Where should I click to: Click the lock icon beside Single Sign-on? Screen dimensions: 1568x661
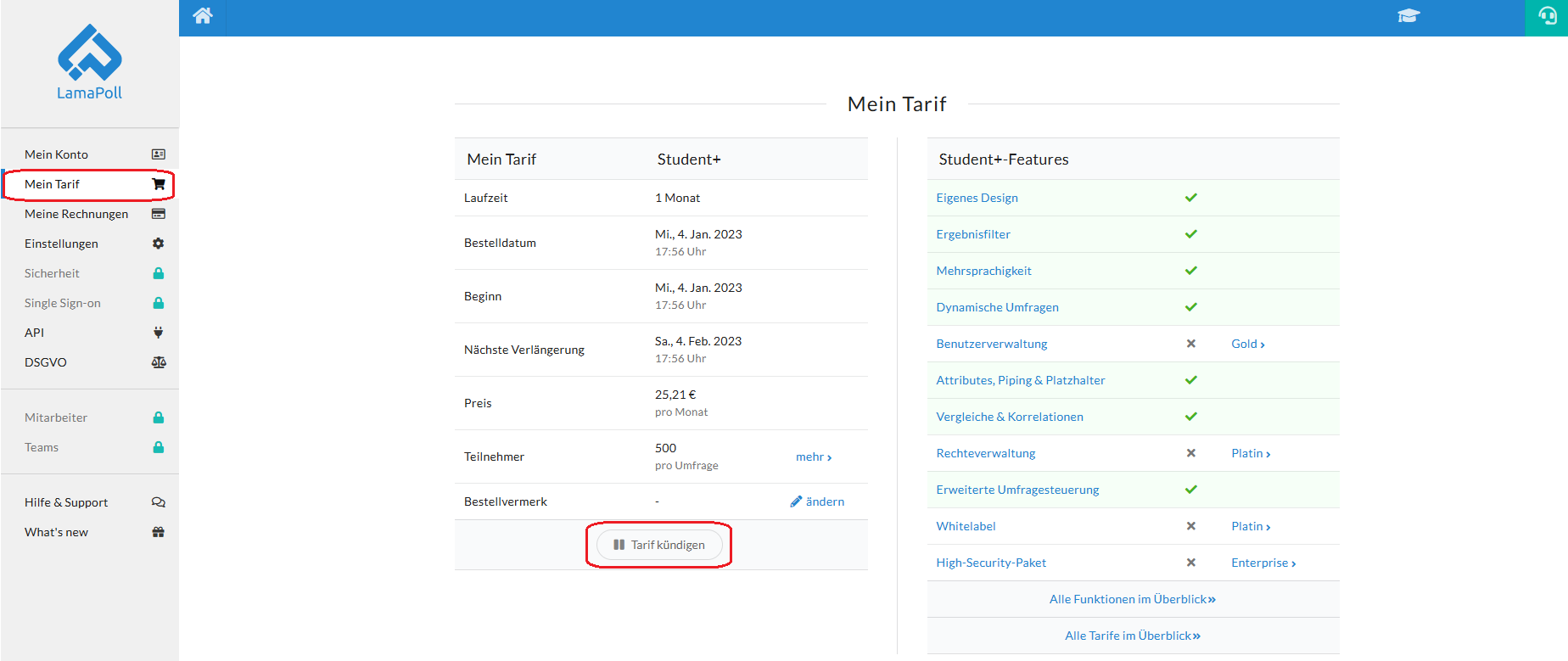(x=159, y=303)
